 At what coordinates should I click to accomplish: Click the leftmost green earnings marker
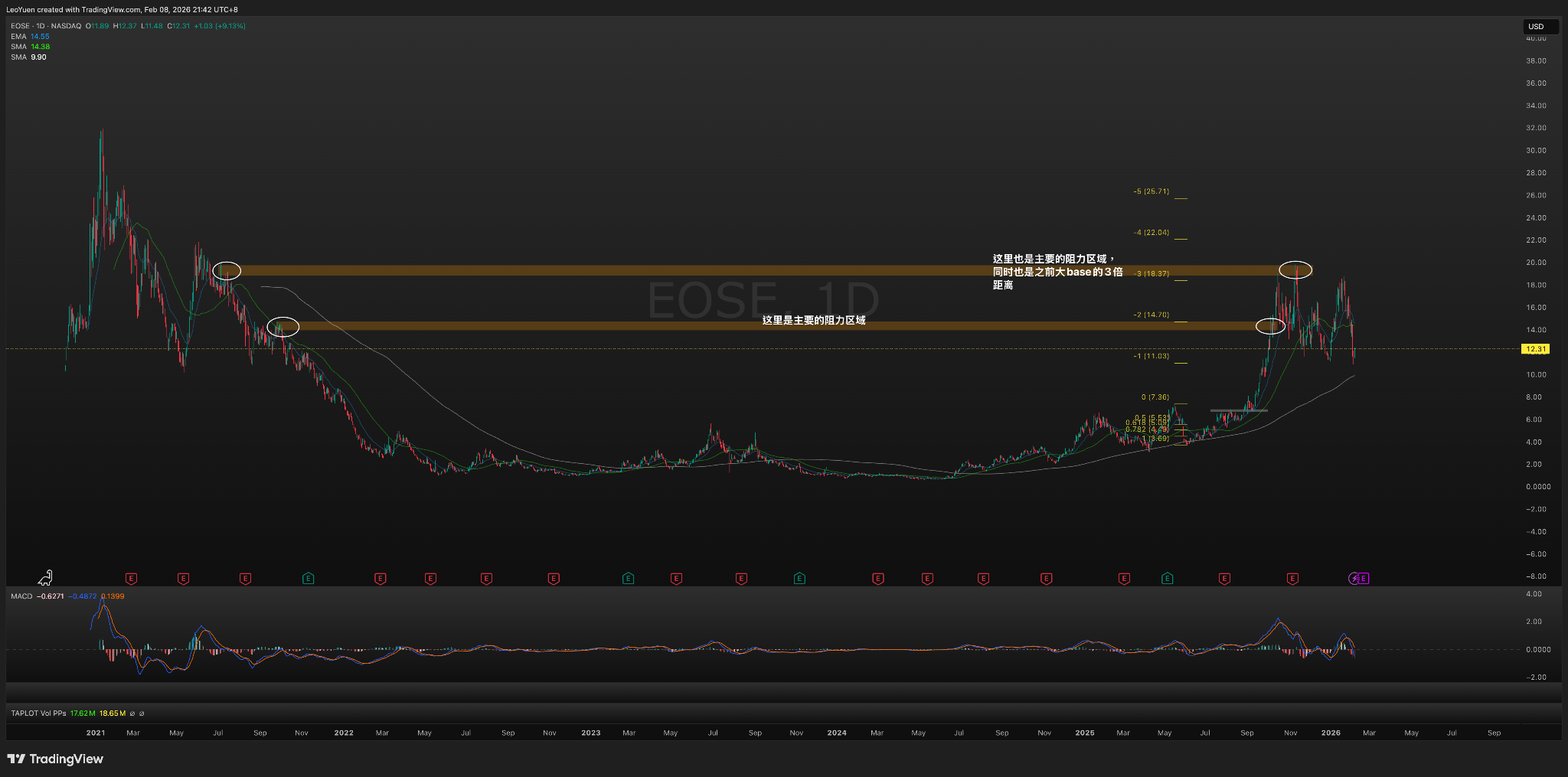[308, 579]
